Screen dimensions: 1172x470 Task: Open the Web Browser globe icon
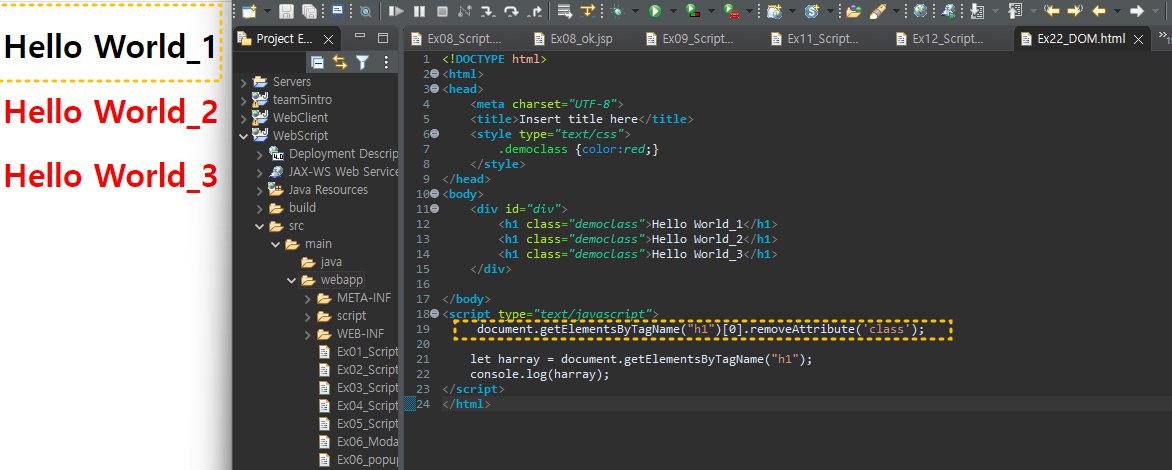[x=920, y=11]
